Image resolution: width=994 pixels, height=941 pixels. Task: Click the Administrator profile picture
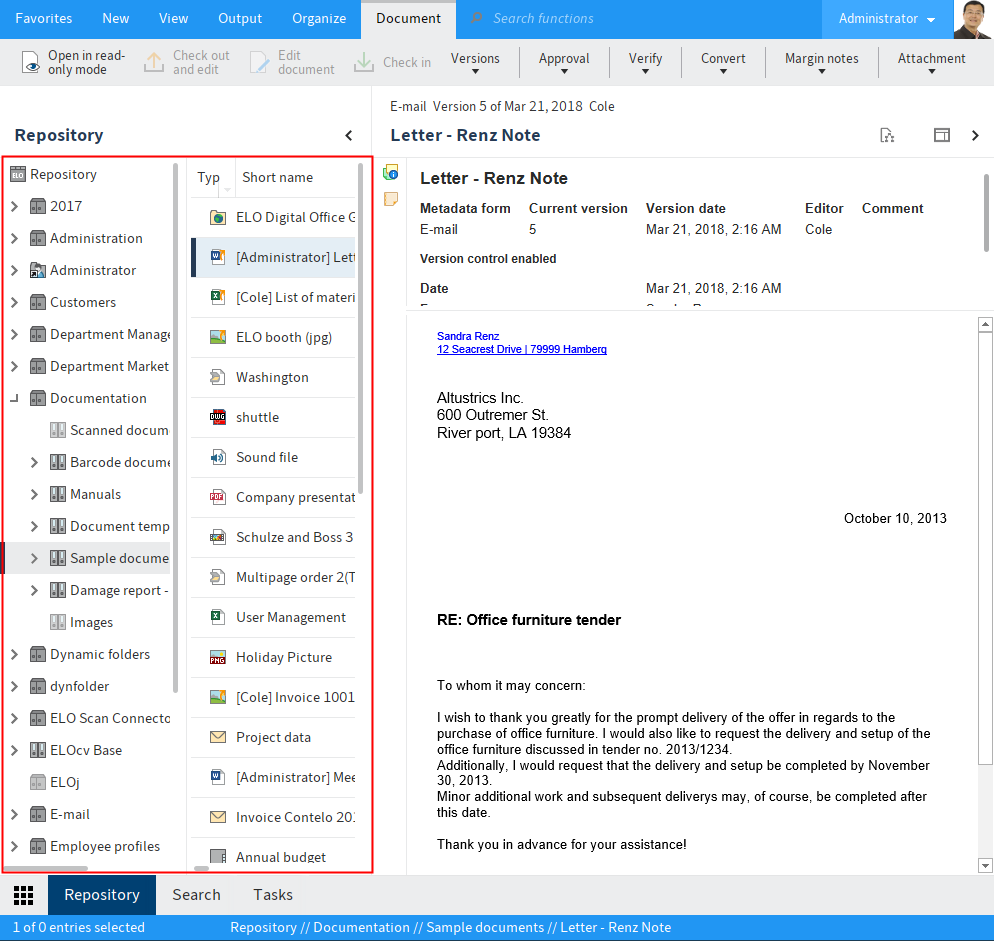[972, 19]
